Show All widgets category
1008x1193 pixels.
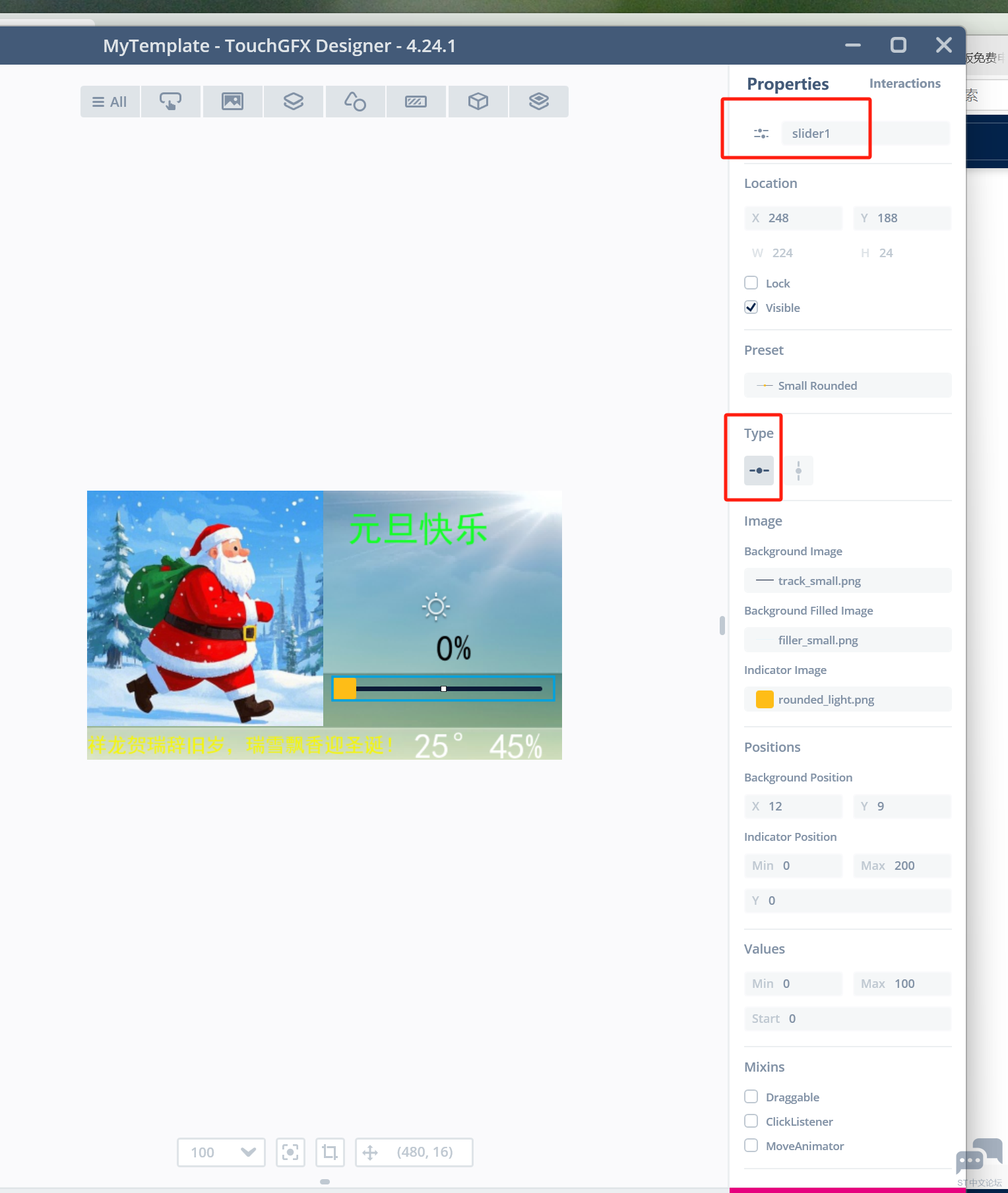[x=110, y=102]
